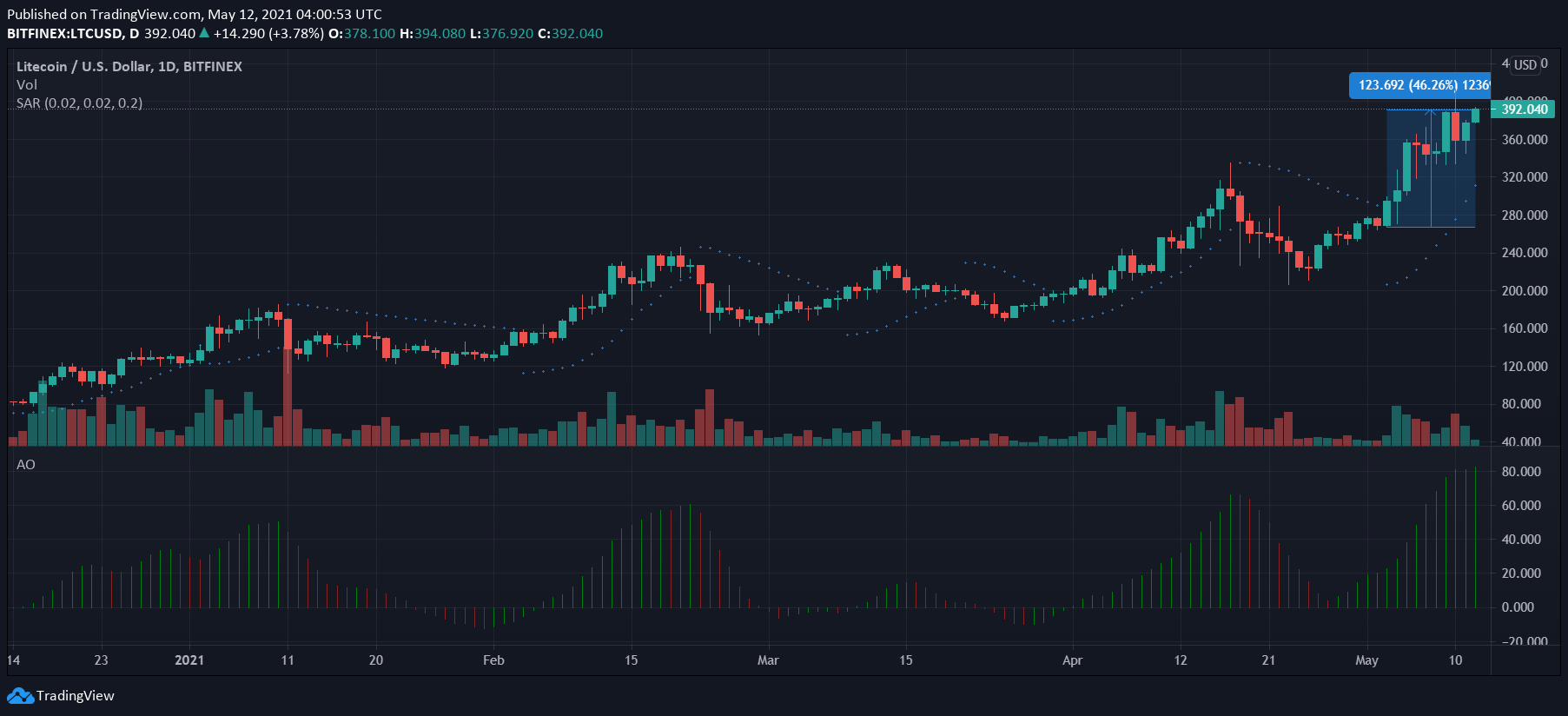Click the high value H:394.080

(433, 34)
